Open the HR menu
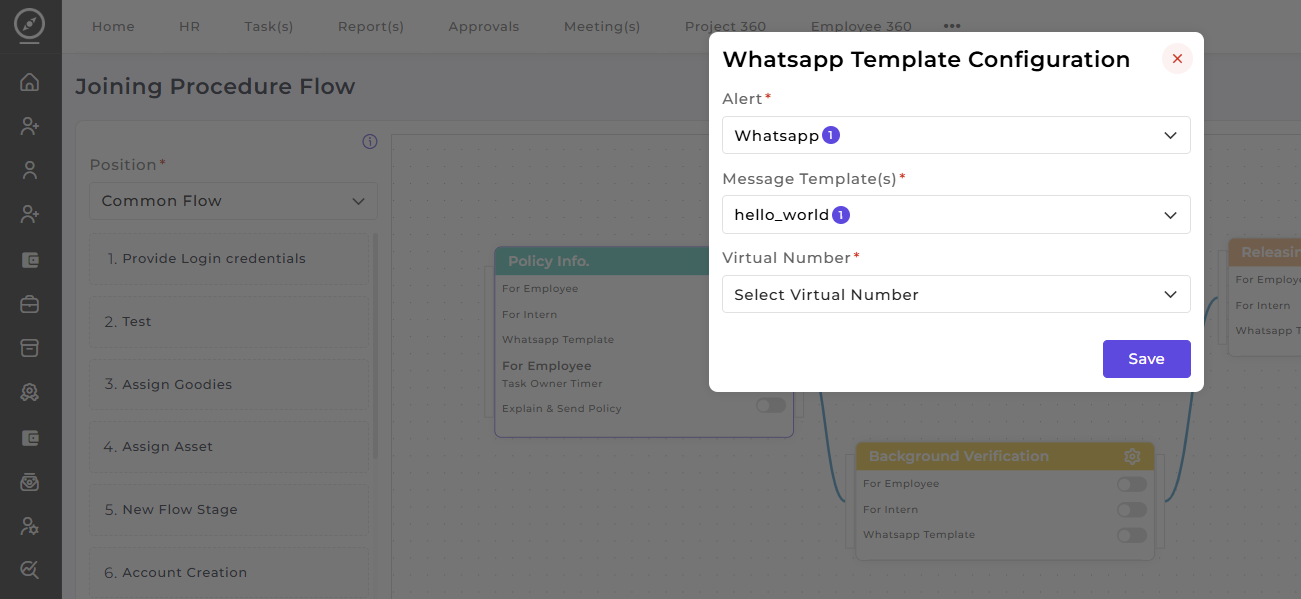Image resolution: width=1301 pixels, height=599 pixels. pyautogui.click(x=189, y=27)
